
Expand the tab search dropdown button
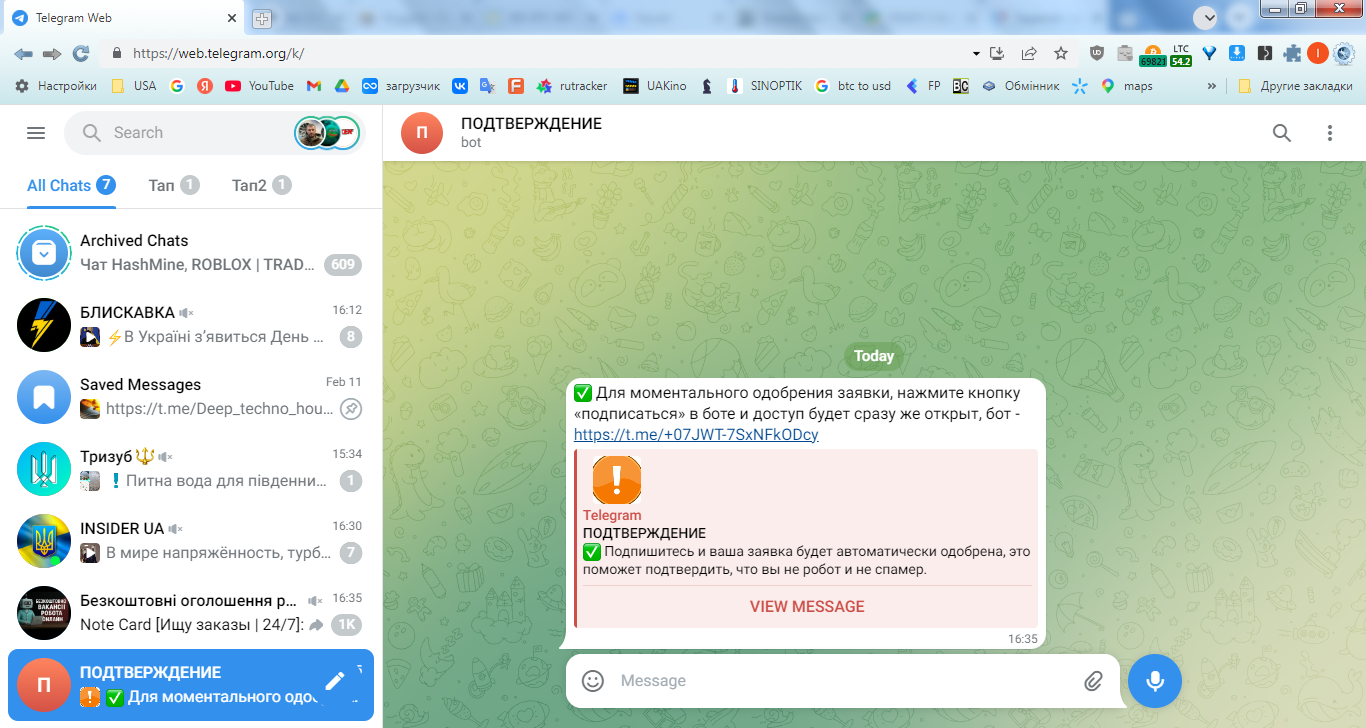tap(1207, 17)
